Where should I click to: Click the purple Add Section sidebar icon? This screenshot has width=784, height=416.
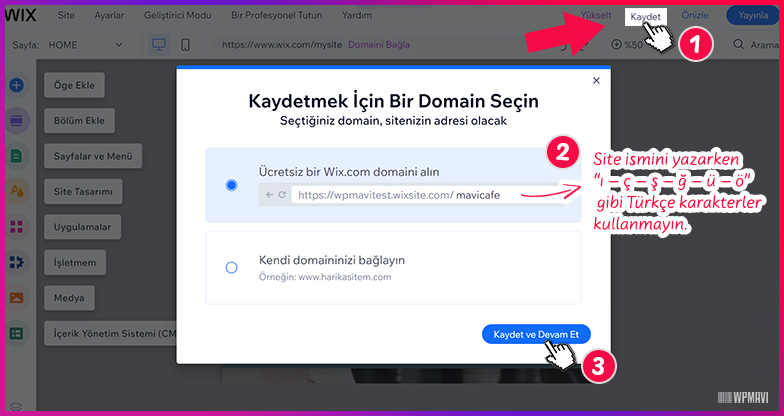16,120
